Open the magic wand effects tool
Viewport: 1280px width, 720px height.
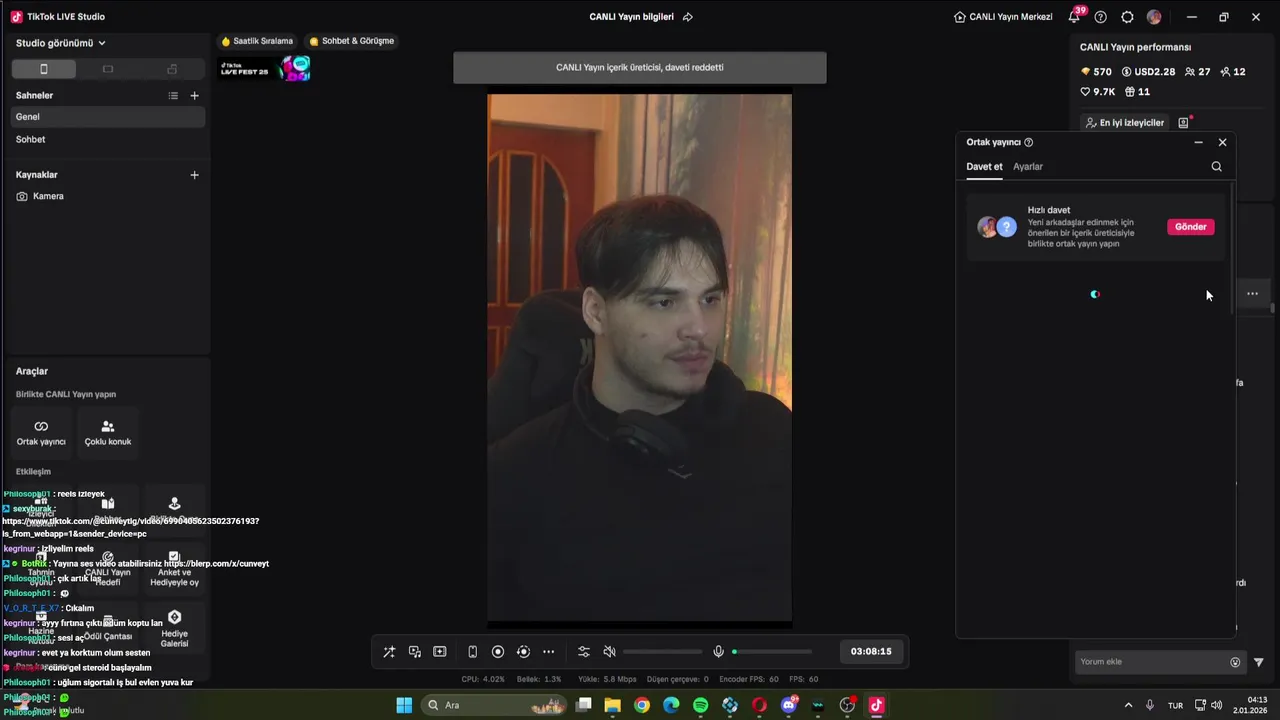[389, 652]
